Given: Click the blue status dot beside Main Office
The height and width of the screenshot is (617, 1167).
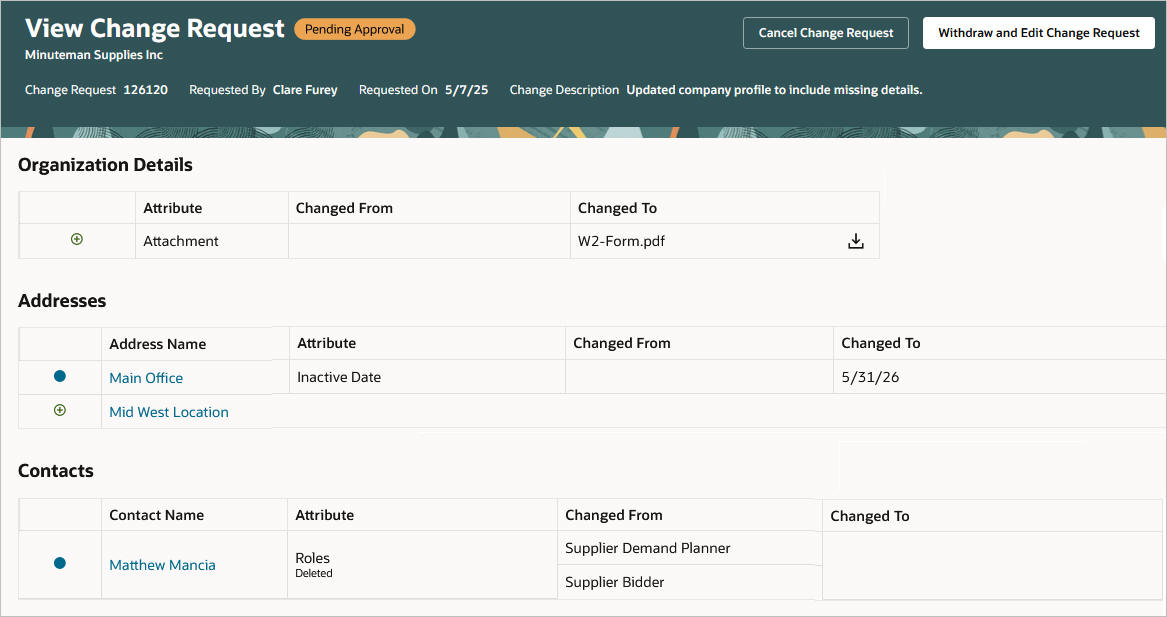Looking at the screenshot, I should (59, 377).
